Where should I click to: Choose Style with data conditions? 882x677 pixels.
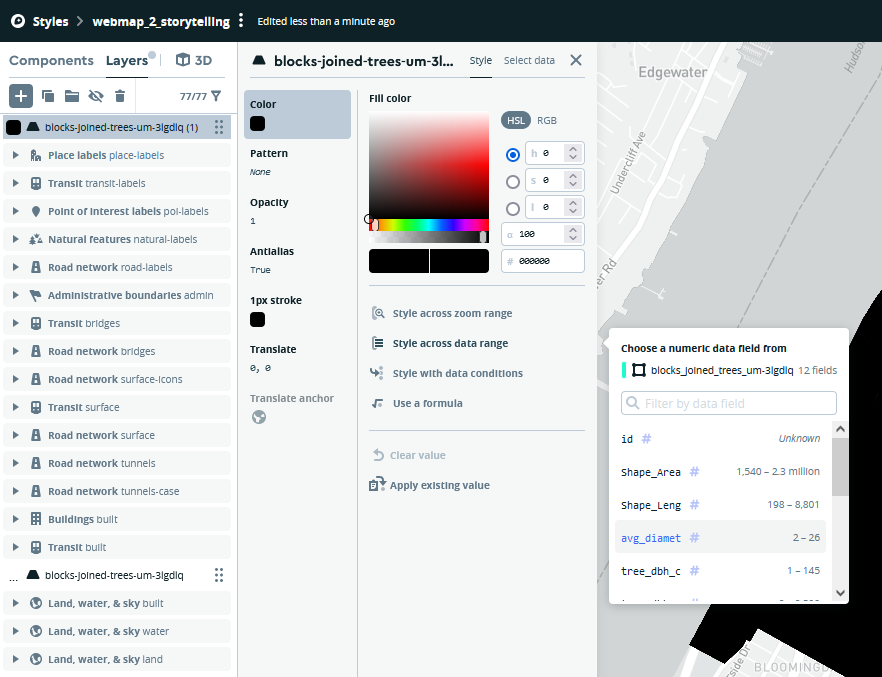[457, 373]
